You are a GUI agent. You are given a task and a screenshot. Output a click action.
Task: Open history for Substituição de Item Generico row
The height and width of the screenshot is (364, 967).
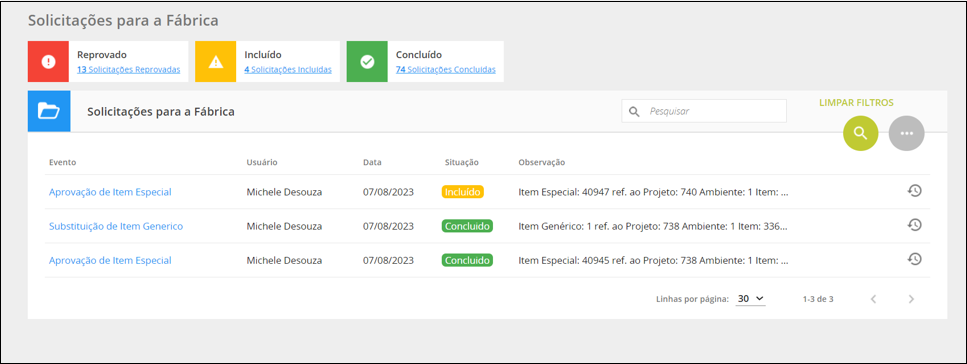pyautogui.click(x=915, y=225)
